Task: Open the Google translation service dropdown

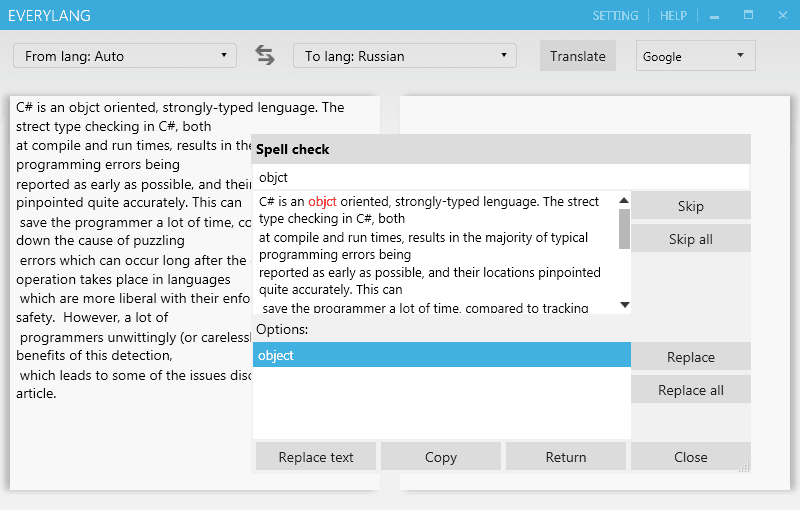Action: pos(696,56)
